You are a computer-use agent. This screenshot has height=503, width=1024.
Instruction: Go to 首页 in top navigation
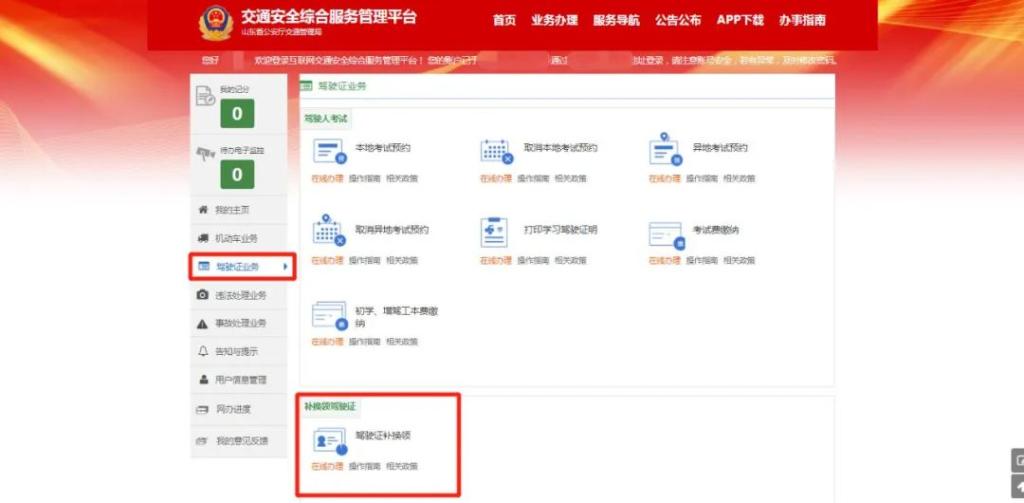tap(505, 21)
